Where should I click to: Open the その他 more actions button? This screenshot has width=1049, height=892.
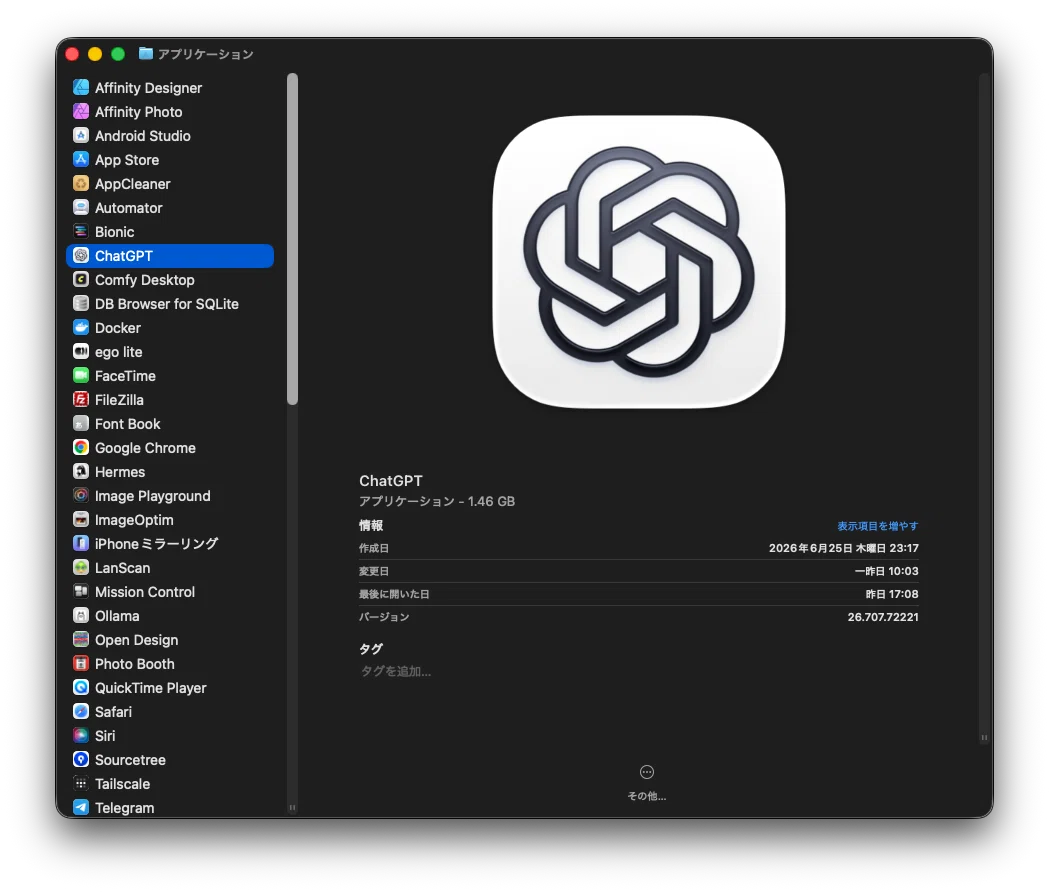[x=647, y=782]
